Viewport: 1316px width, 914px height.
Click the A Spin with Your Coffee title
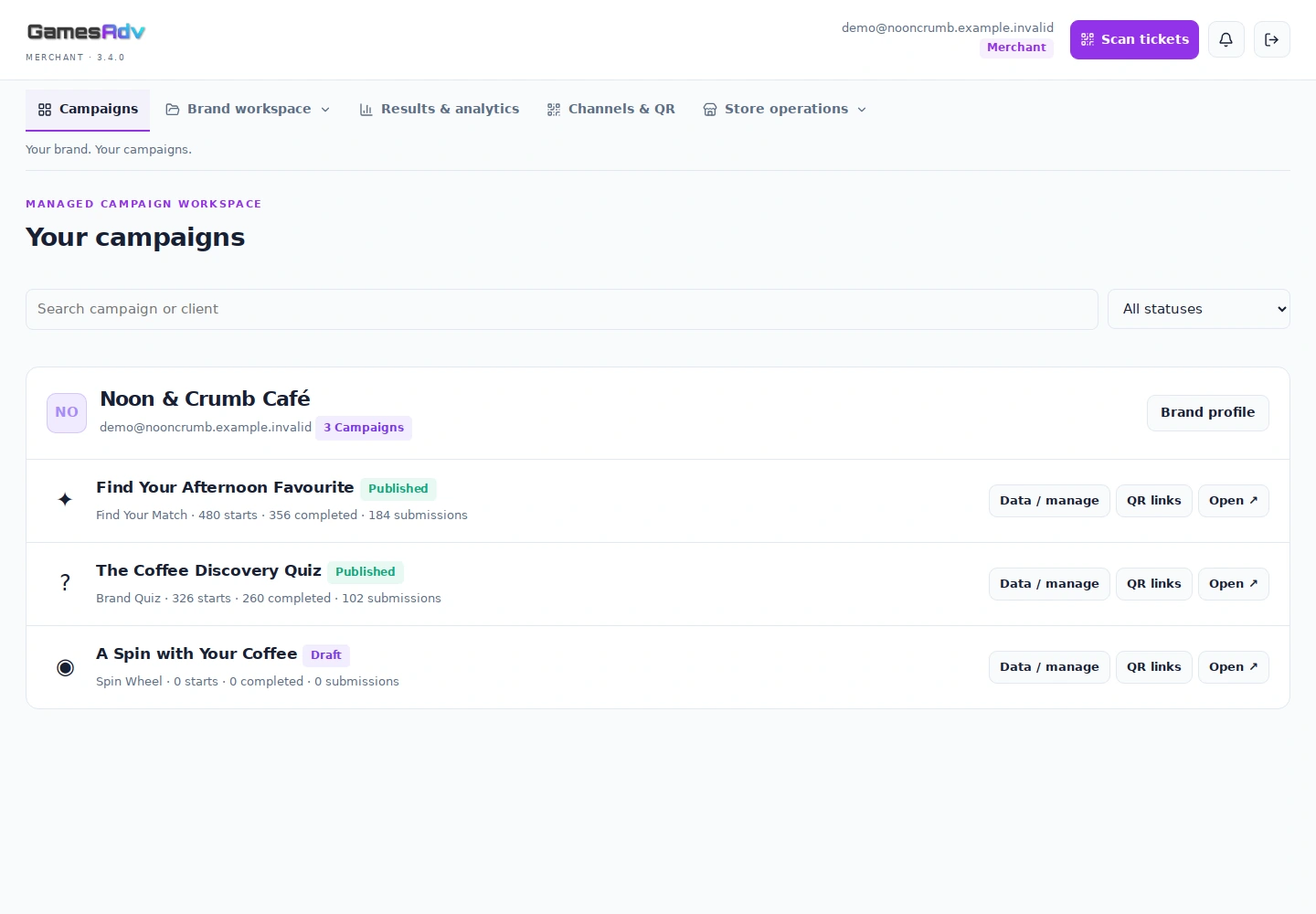pyautogui.click(x=196, y=654)
